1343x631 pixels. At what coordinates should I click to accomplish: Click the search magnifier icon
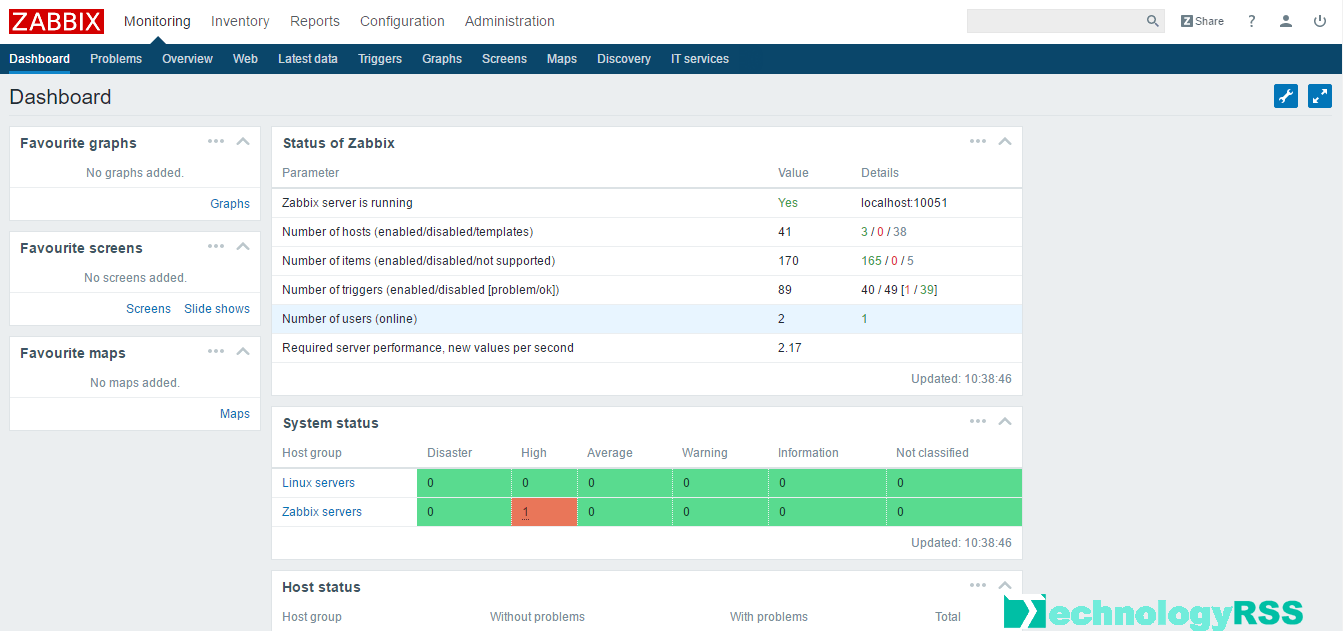[1153, 21]
